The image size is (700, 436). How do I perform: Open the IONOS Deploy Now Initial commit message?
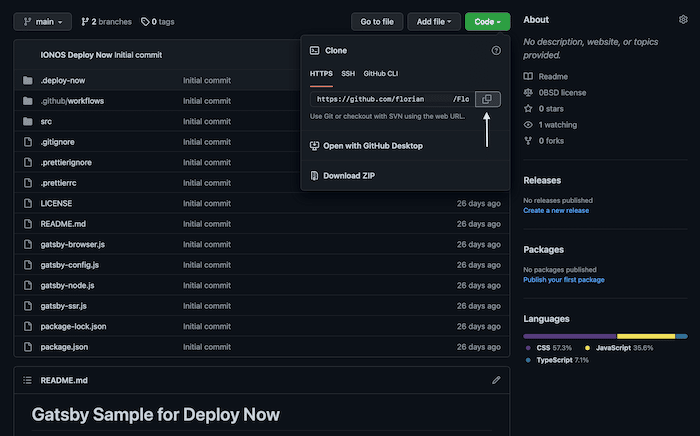[101, 55]
